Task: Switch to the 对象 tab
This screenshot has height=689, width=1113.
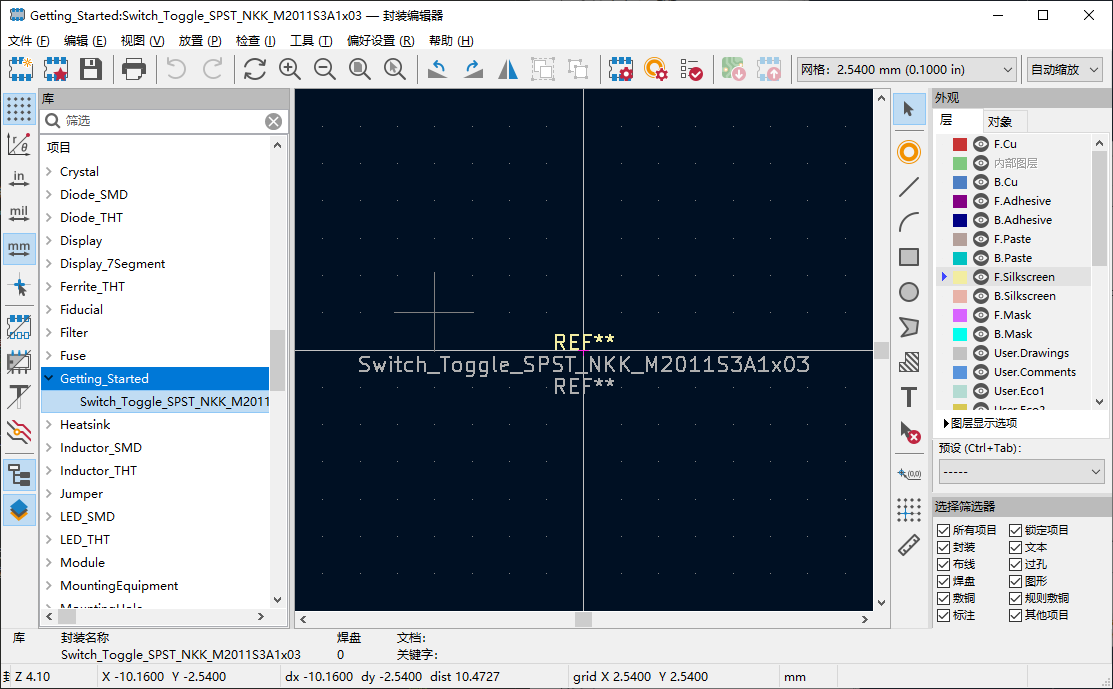Action: [x=999, y=121]
